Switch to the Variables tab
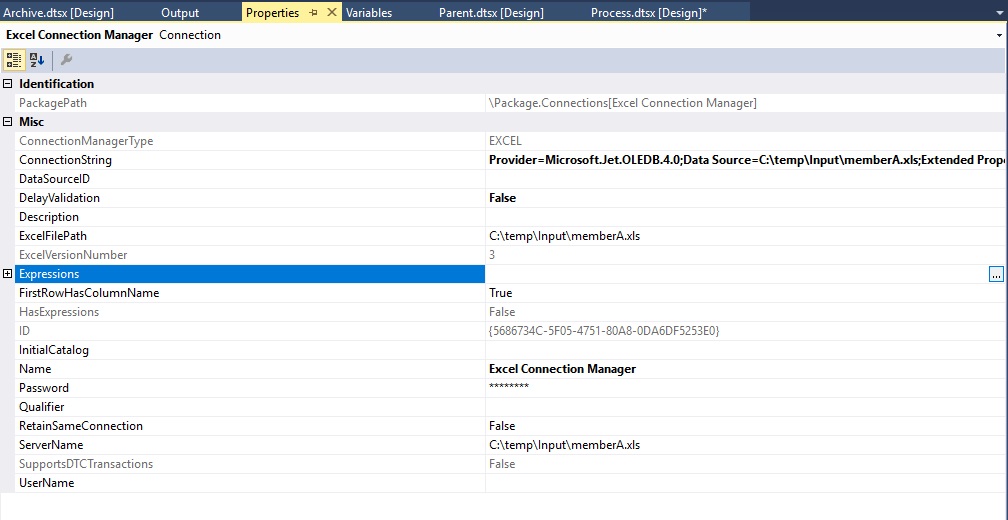 (369, 13)
